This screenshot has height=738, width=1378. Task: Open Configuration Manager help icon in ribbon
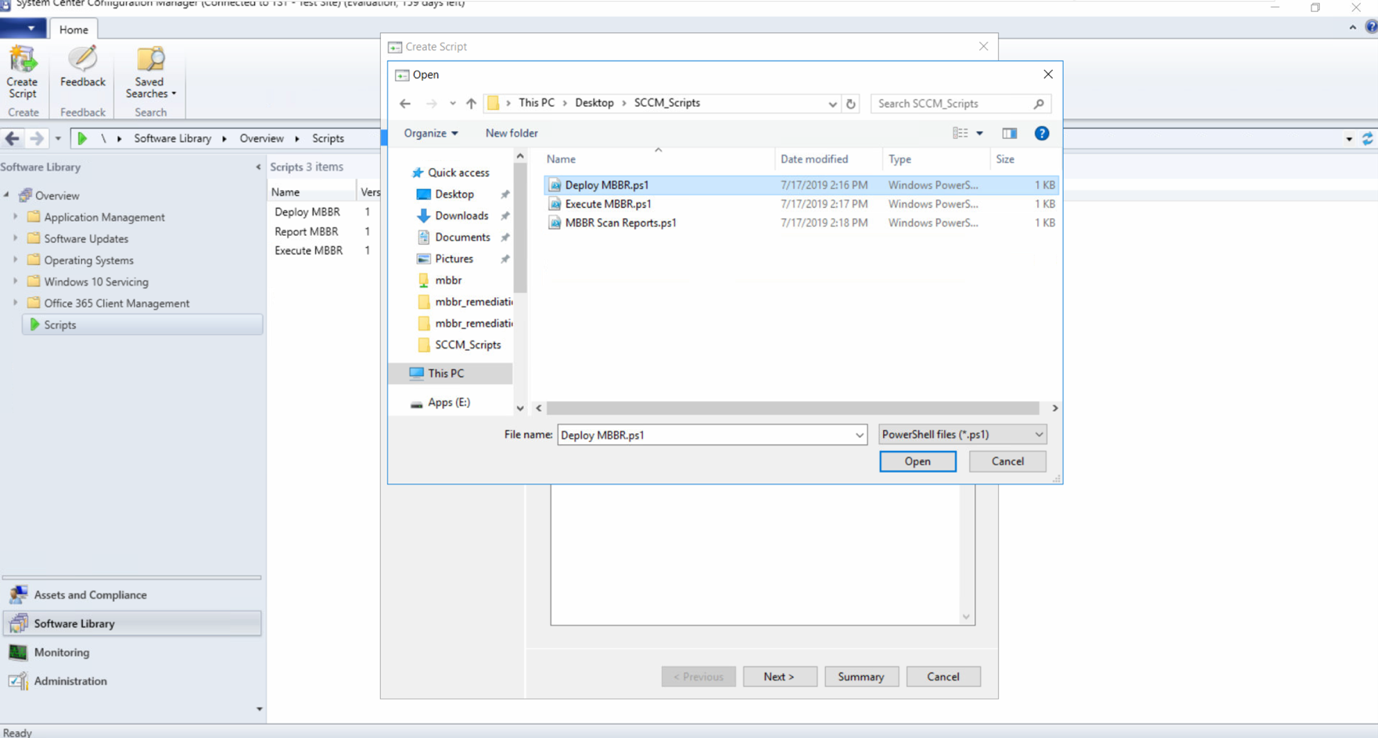(1371, 28)
